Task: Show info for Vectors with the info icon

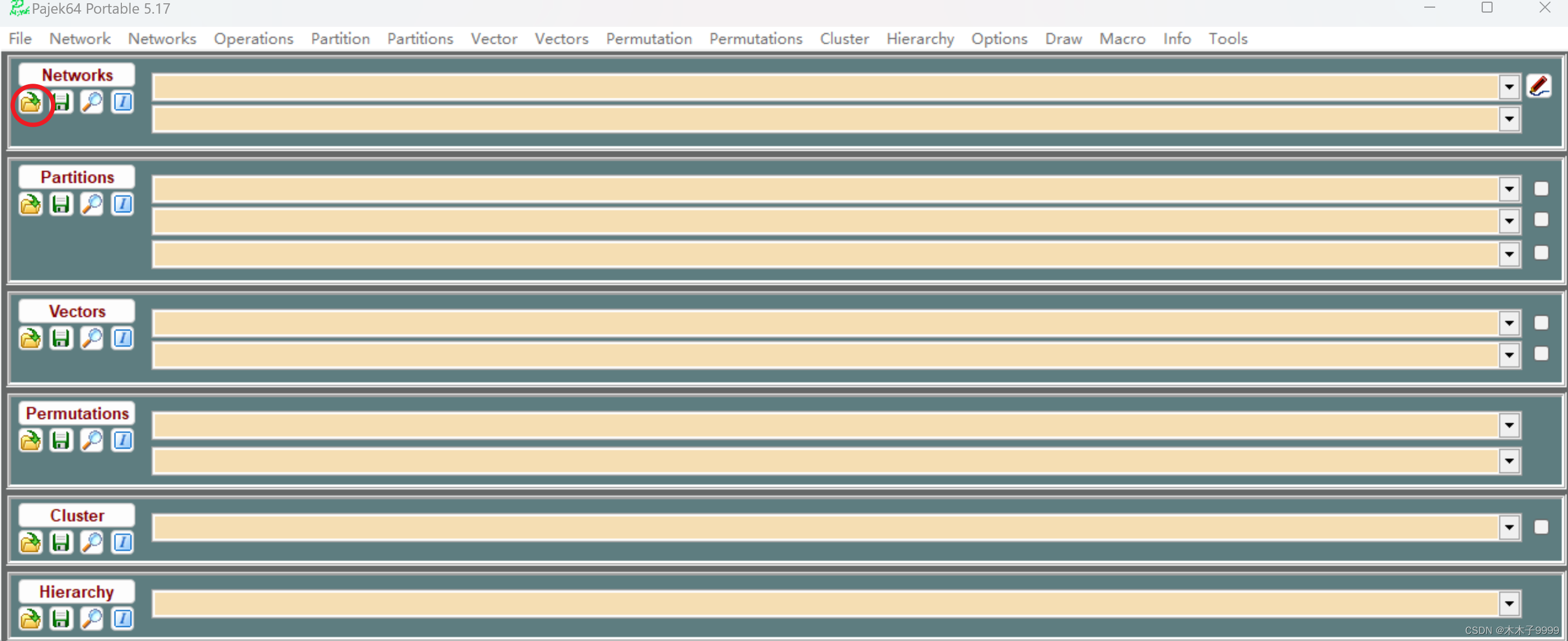Action: click(x=122, y=338)
